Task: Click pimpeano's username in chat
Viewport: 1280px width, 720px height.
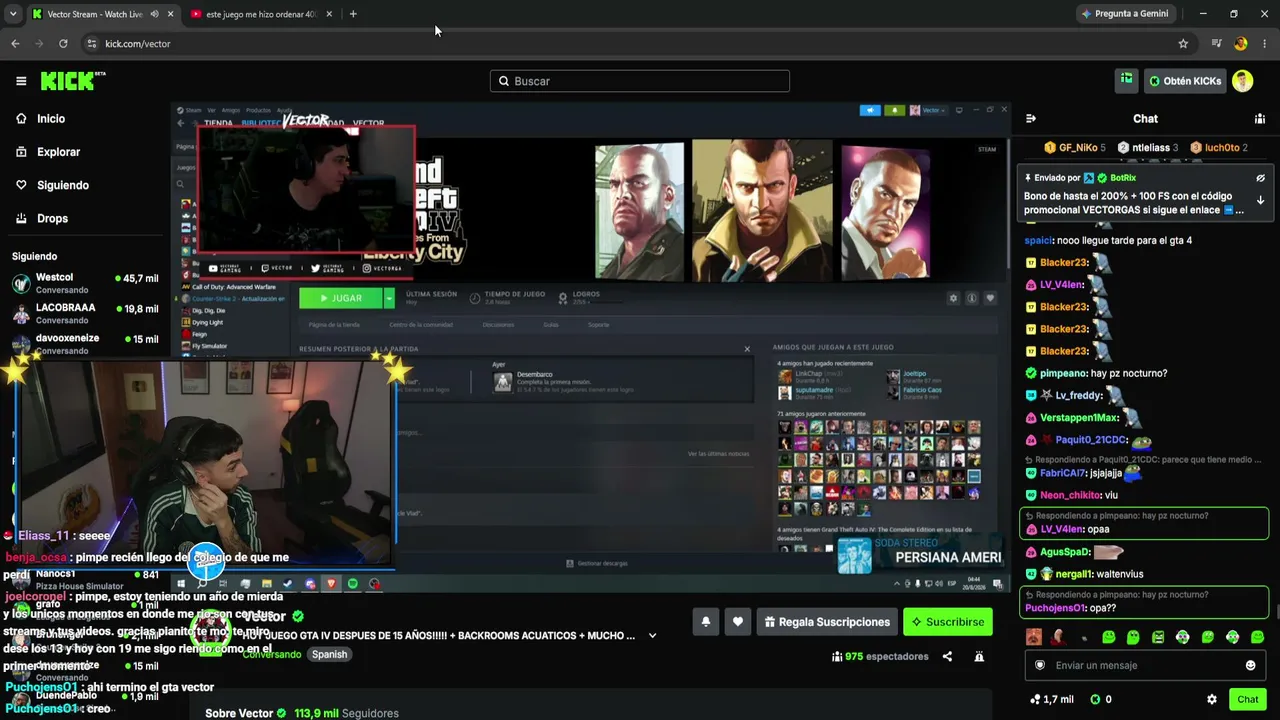Action: pyautogui.click(x=1063, y=373)
